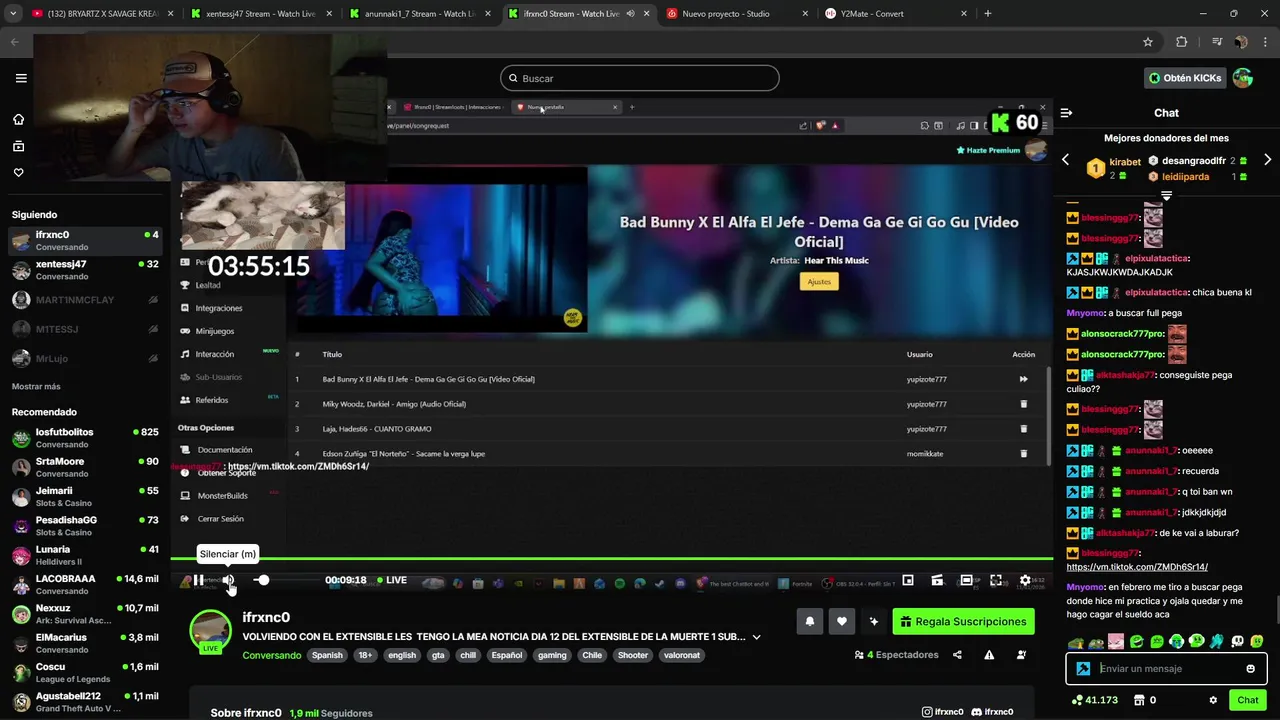Click the Buscar search field
1280x720 pixels.
(640, 78)
